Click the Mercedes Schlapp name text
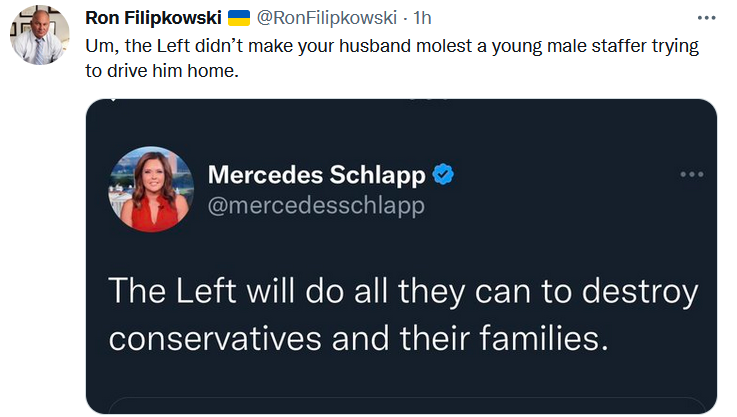 (x=317, y=175)
